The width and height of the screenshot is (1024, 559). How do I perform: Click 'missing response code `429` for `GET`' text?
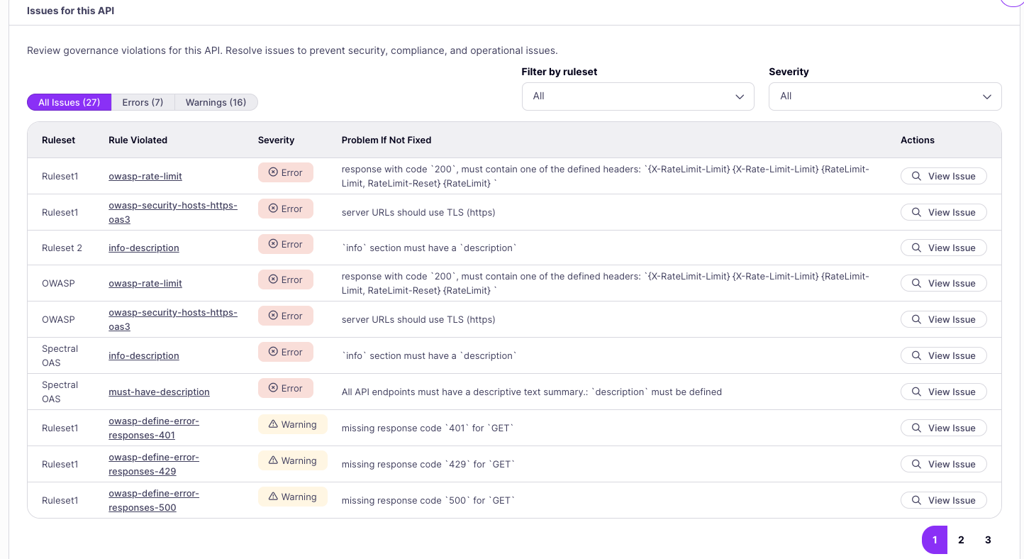click(x=428, y=464)
